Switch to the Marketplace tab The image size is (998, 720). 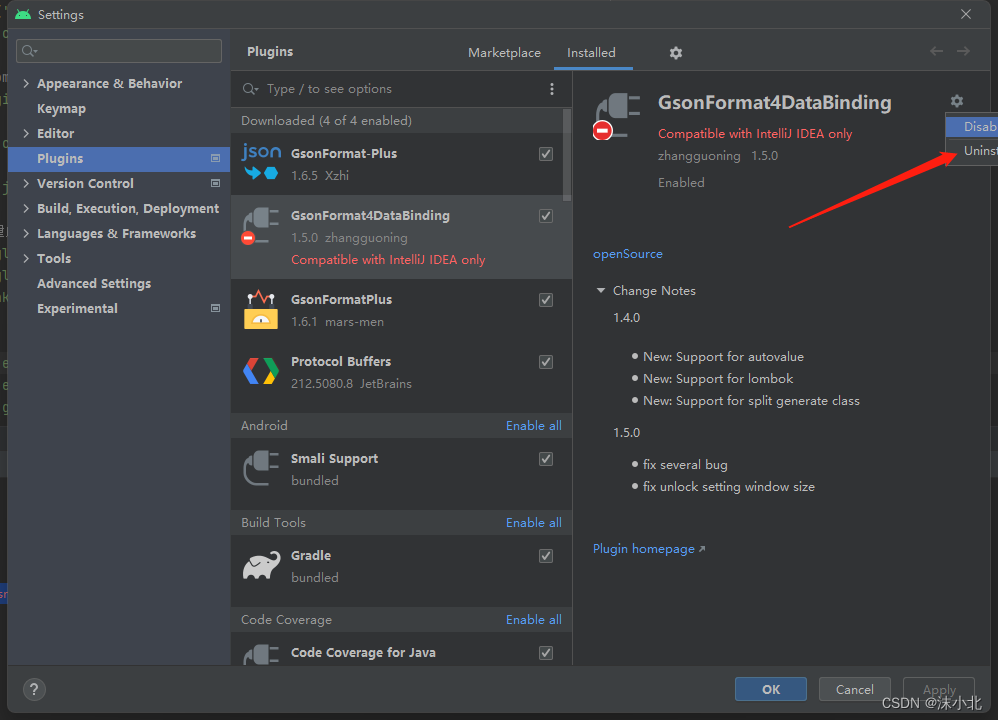504,53
